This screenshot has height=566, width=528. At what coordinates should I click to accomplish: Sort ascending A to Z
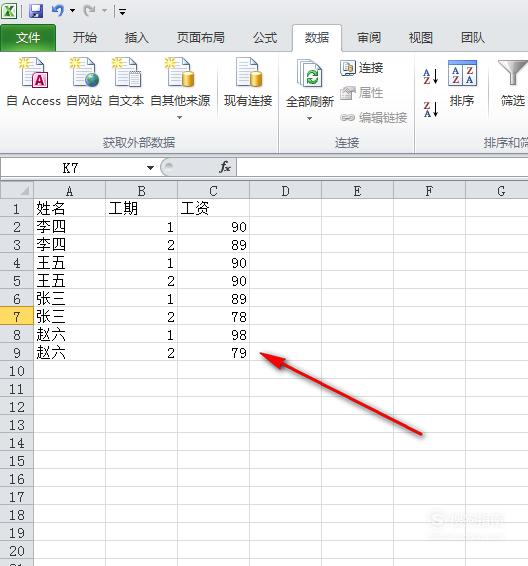(x=431, y=76)
